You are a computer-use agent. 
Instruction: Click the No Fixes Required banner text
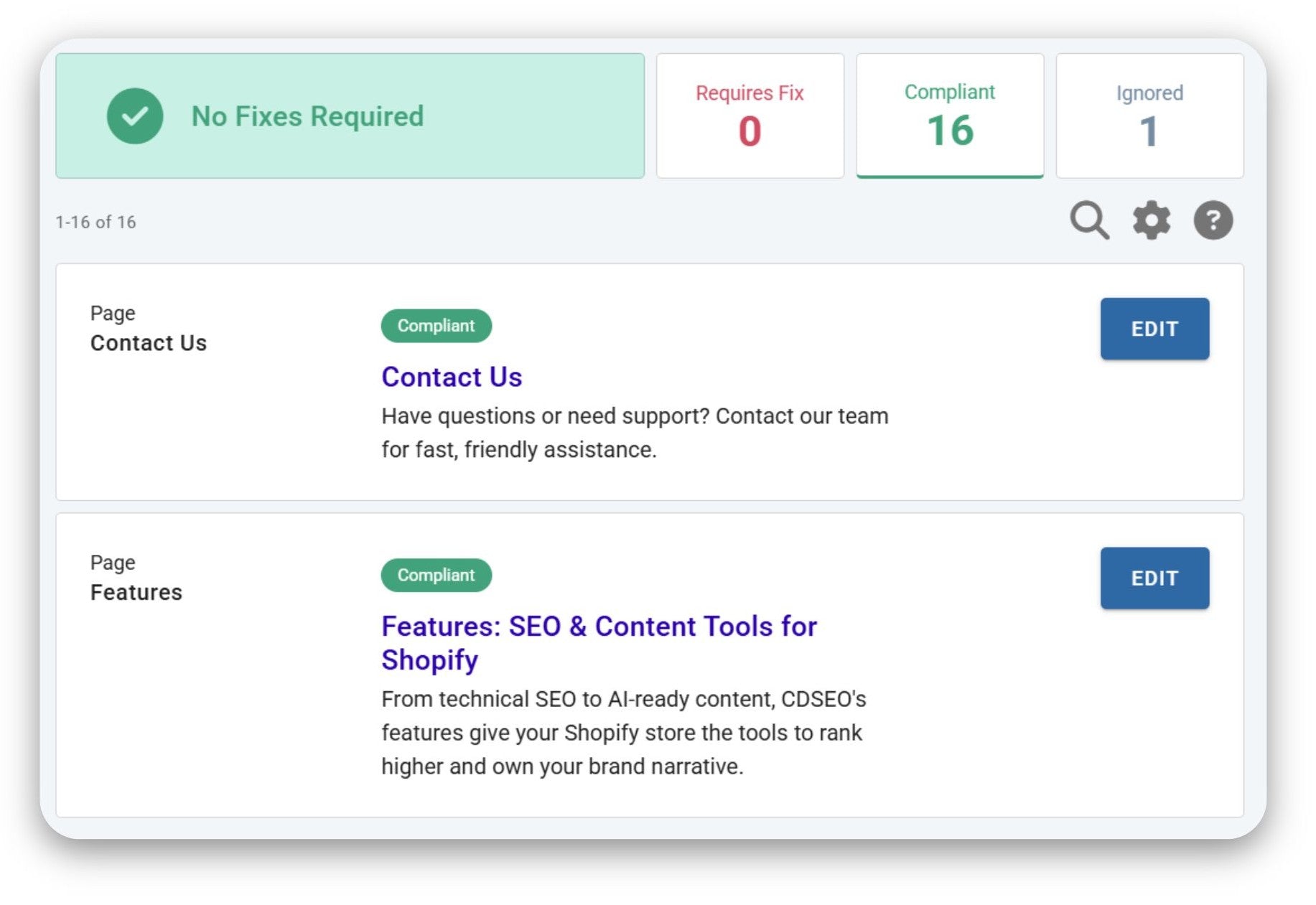pos(307,116)
